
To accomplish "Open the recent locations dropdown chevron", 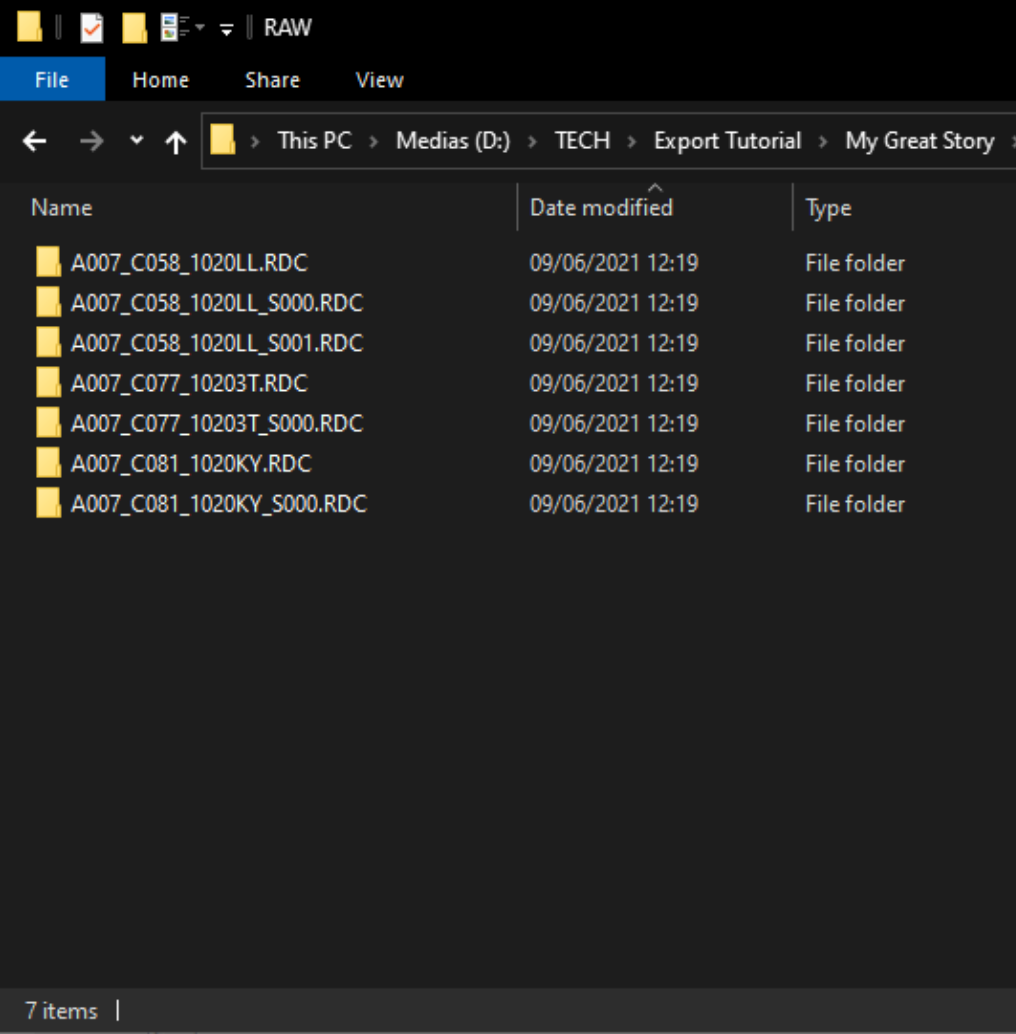I will click(x=135, y=141).
